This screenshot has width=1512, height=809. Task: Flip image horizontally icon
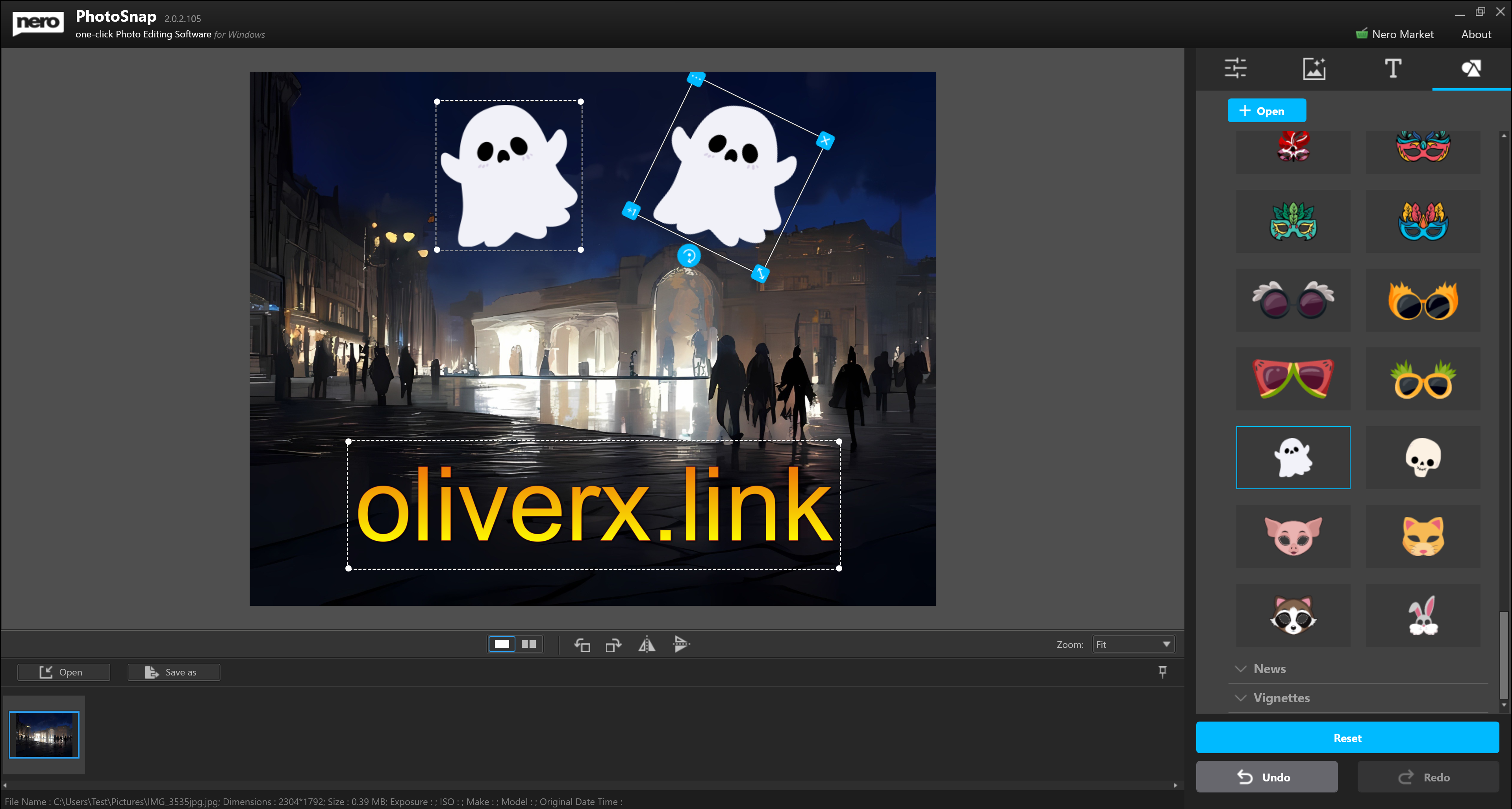point(646,645)
